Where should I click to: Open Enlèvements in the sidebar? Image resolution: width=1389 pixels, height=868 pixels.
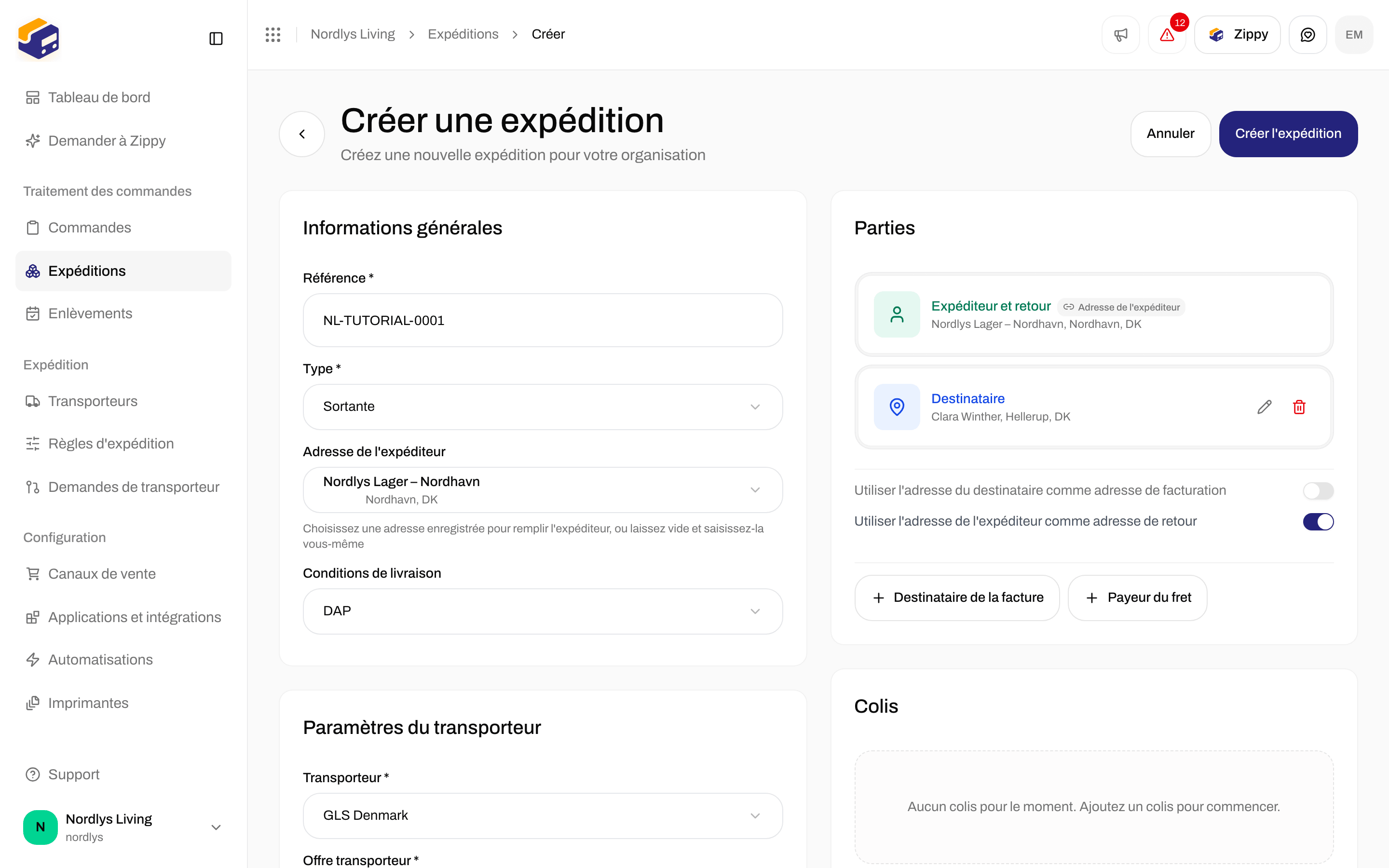click(x=123, y=313)
